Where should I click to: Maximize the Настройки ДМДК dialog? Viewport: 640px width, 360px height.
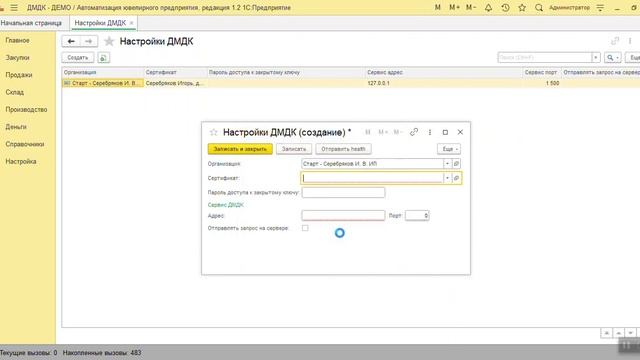coord(445,132)
